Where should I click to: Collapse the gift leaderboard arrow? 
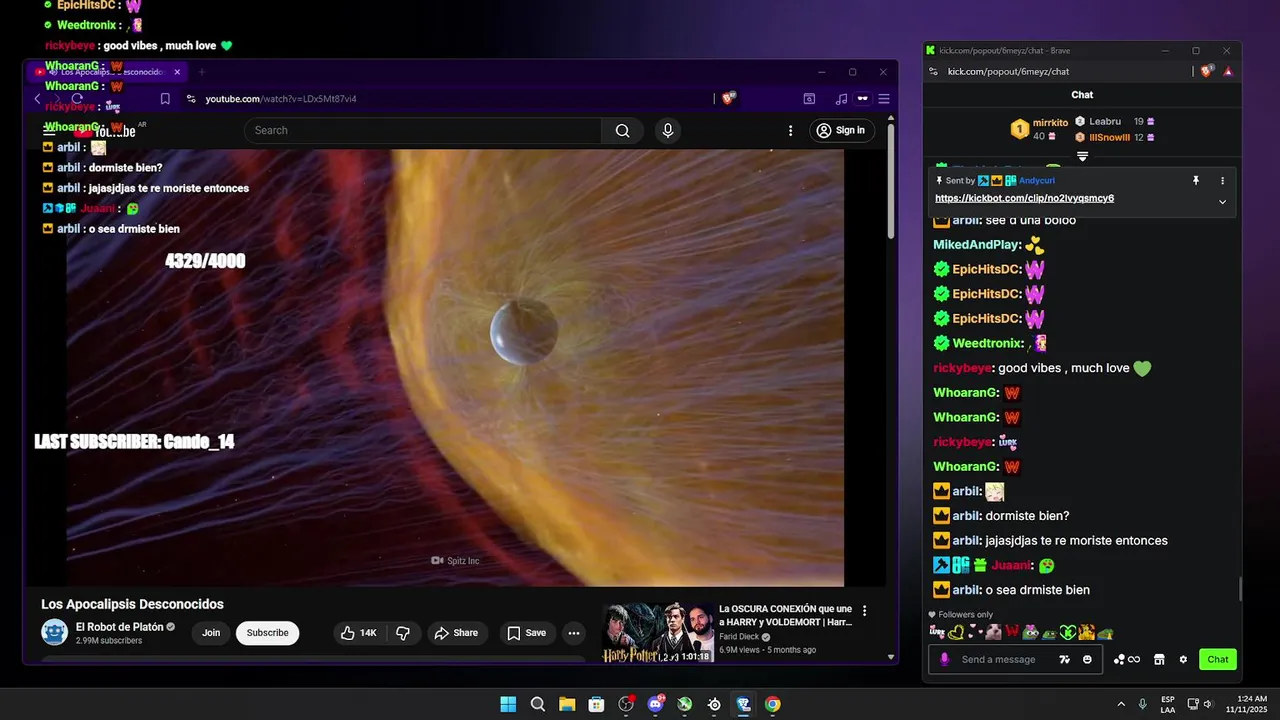[x=1082, y=156]
